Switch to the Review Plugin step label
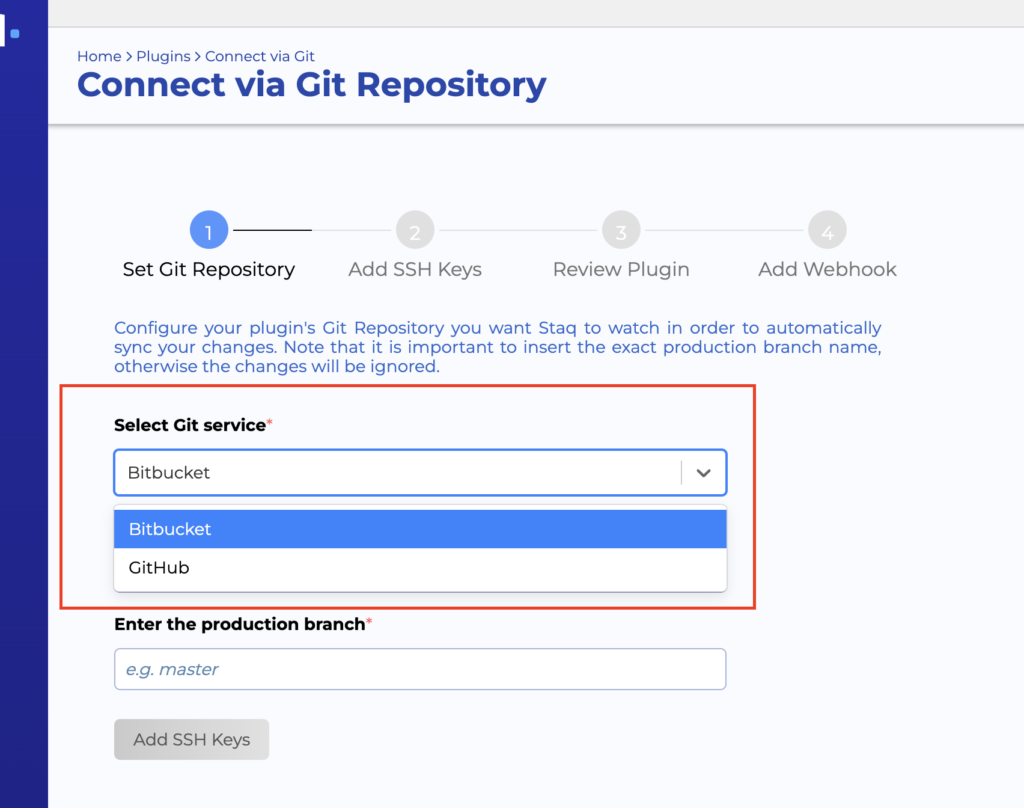1024x808 pixels. (x=621, y=269)
